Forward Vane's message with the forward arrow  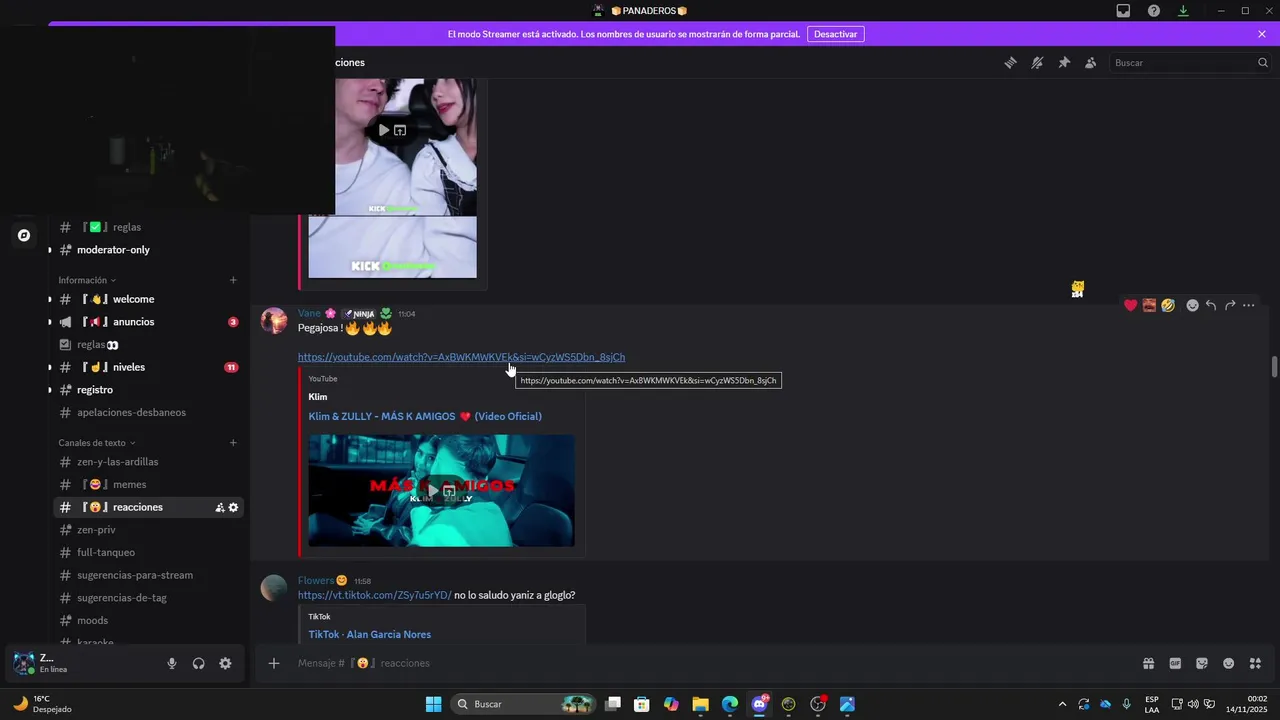pos(1230,305)
